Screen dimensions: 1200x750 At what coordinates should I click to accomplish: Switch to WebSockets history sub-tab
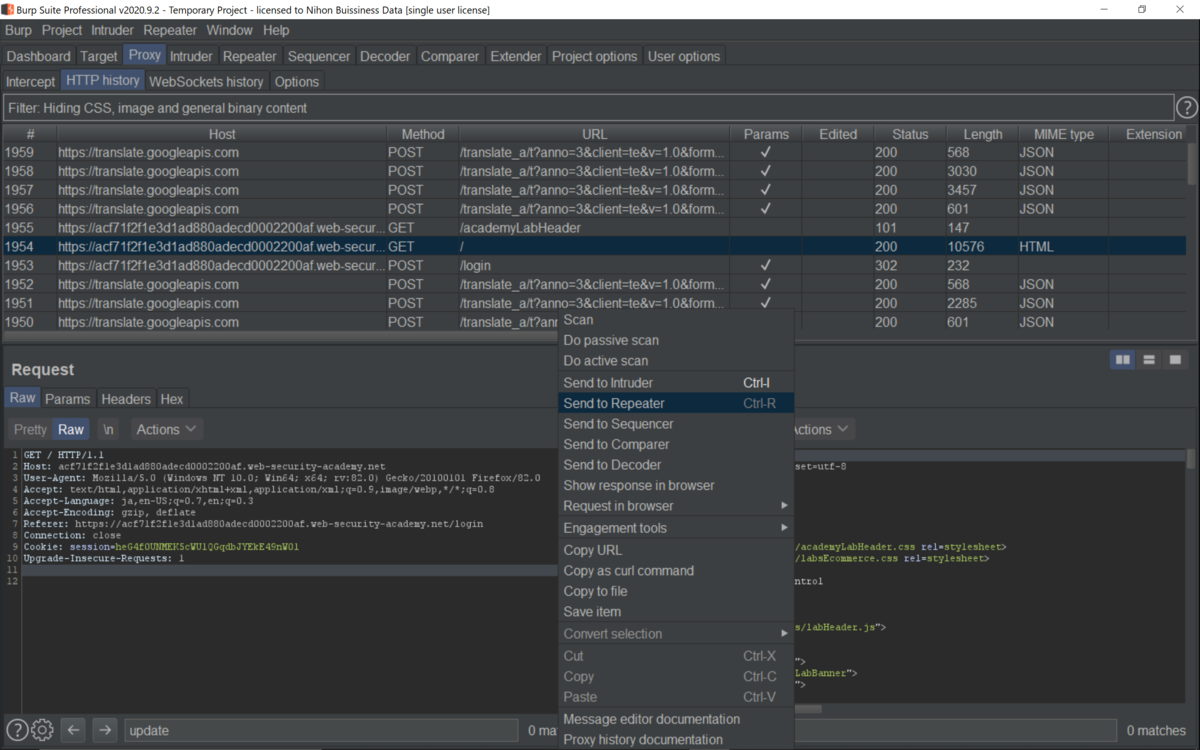point(206,81)
